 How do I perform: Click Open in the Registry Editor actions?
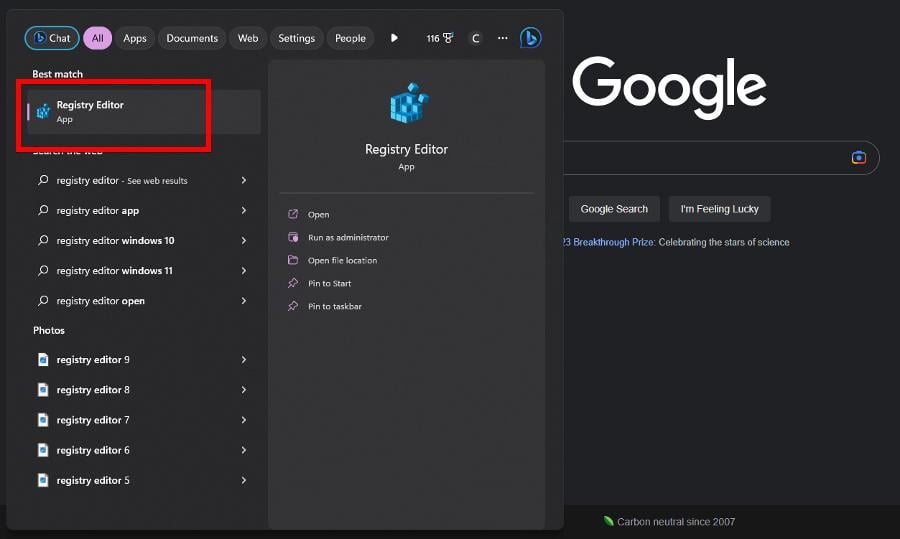coord(319,215)
